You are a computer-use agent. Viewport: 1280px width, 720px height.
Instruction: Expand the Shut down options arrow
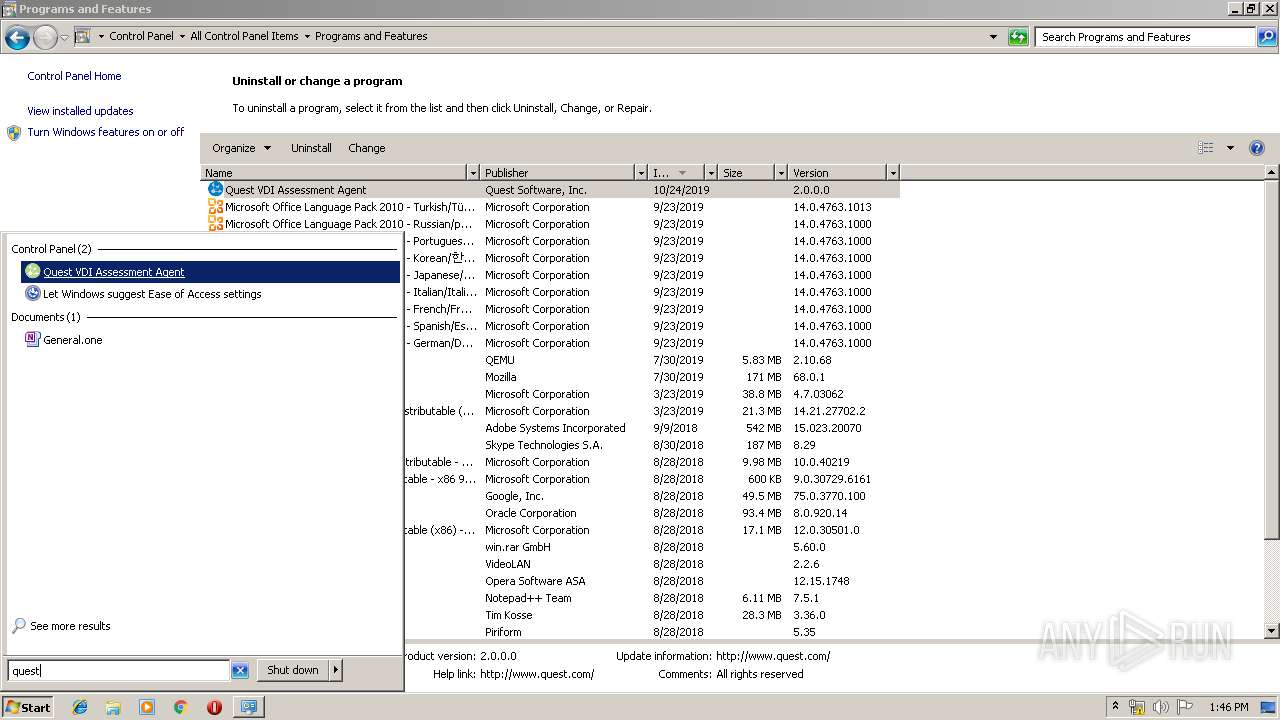coord(336,670)
